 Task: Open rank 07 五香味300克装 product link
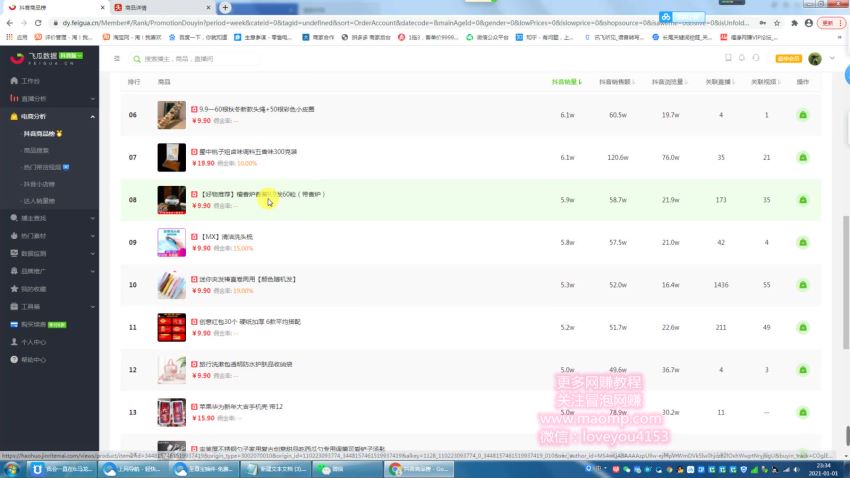pos(248,152)
